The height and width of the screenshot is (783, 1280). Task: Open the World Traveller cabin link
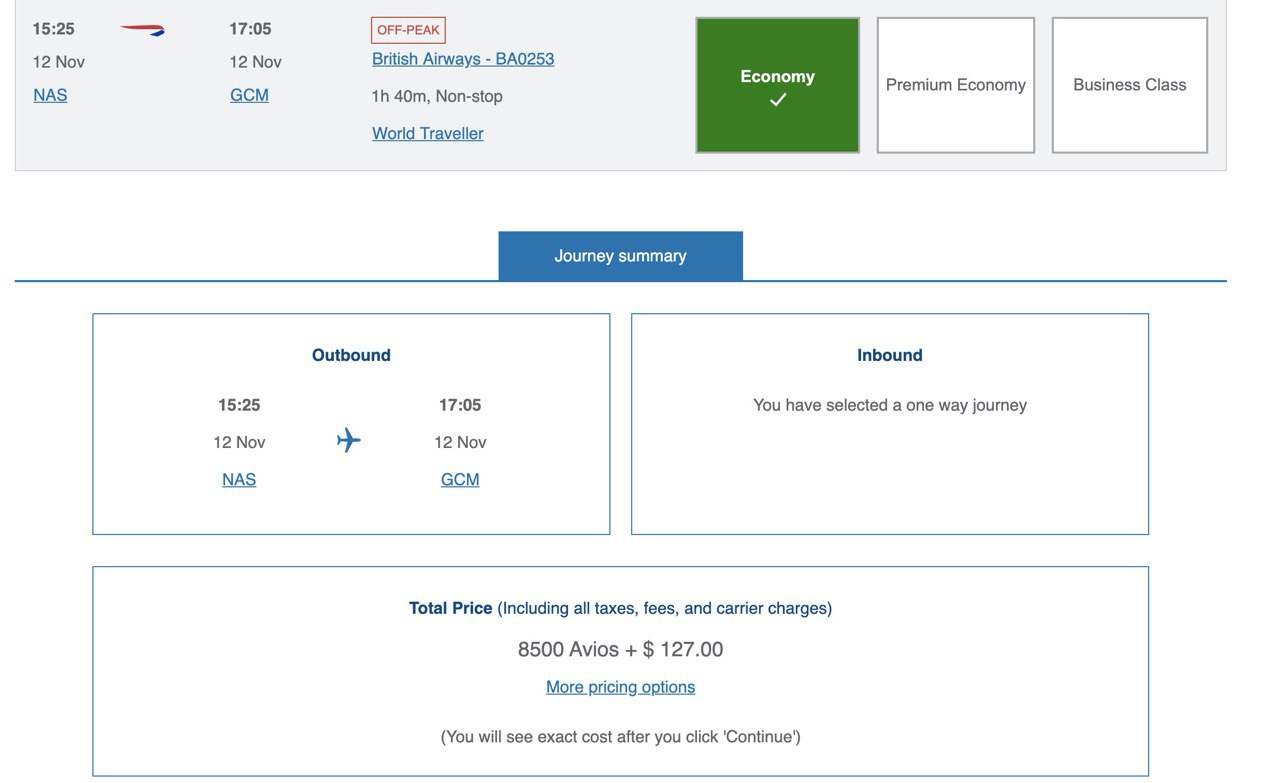tap(428, 134)
